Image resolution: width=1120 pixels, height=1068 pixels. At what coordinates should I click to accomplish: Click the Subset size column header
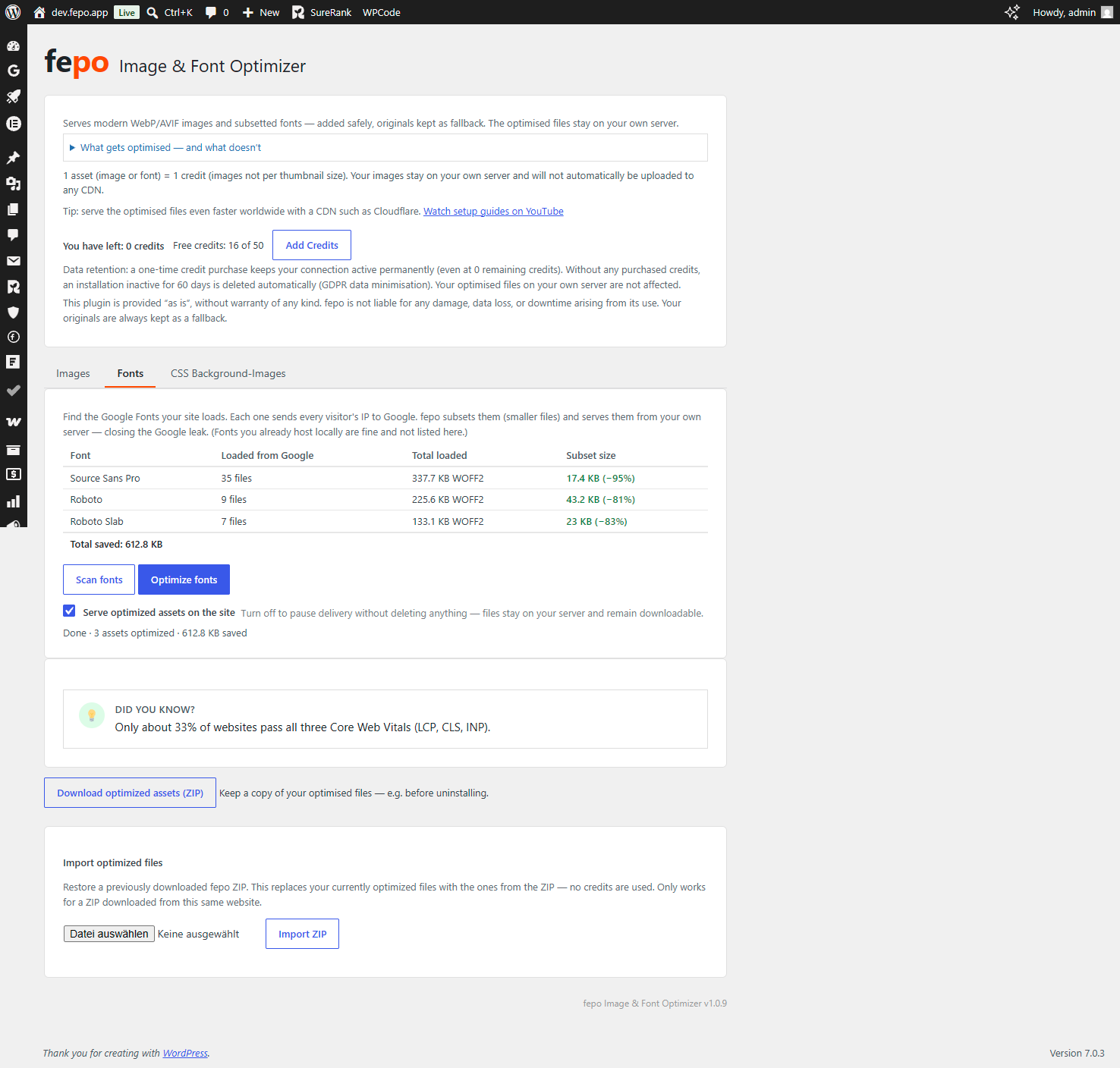tap(591, 455)
